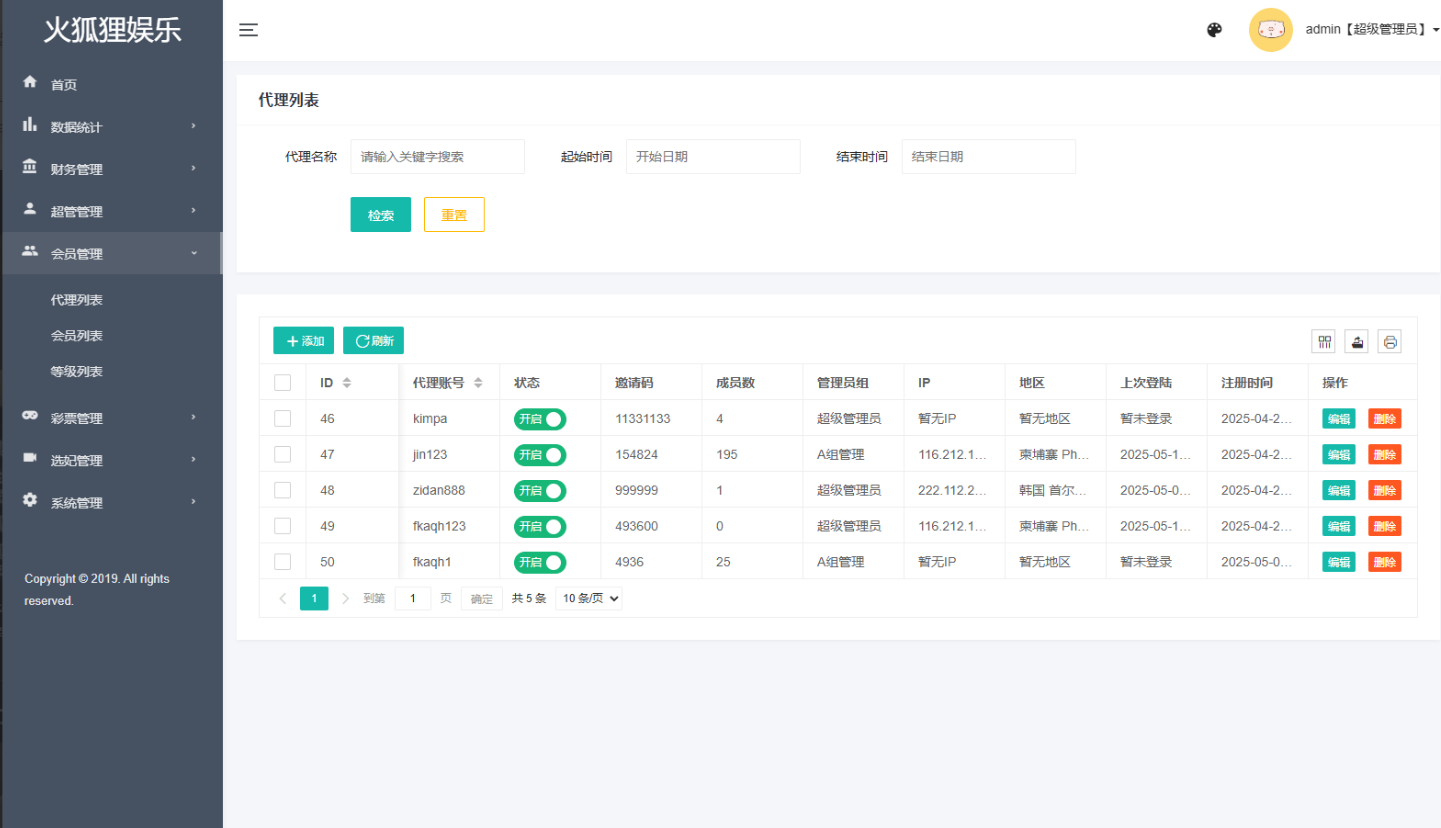Image resolution: width=1441 pixels, height=828 pixels.
Task: Click the 刷新 refresh button
Action: (373, 341)
